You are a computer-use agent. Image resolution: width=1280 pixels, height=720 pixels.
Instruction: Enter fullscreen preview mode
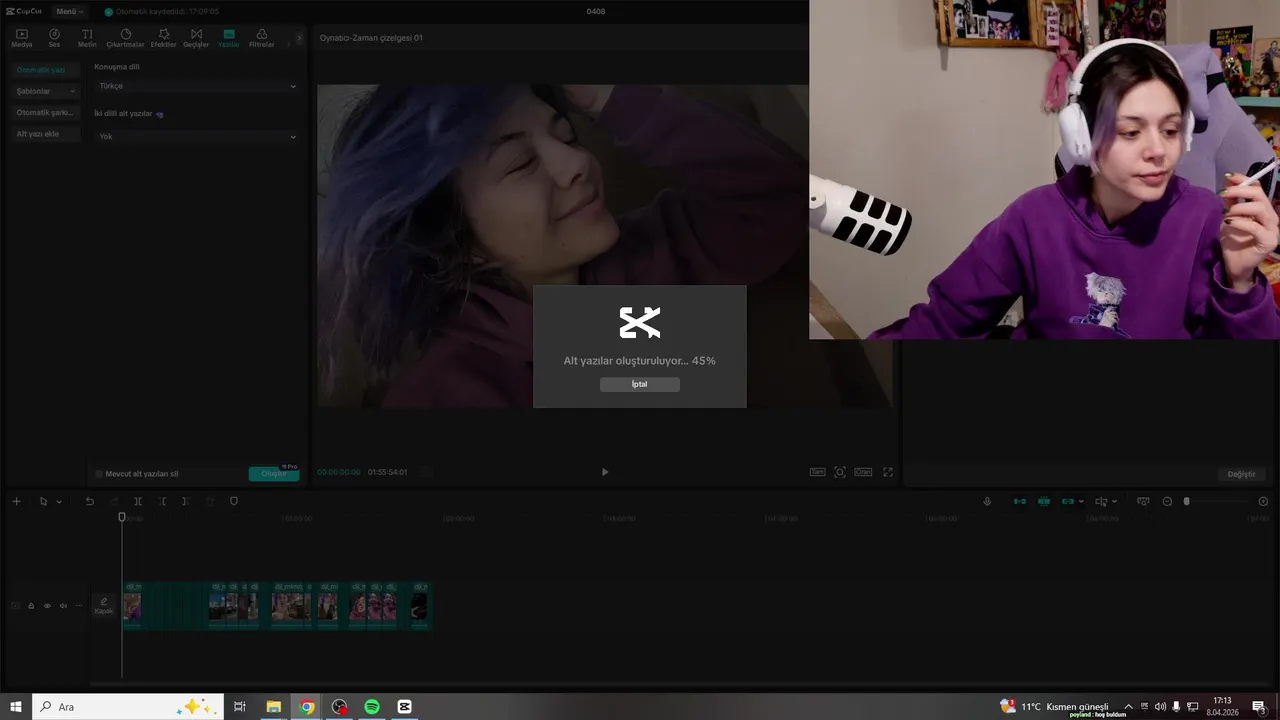887,472
